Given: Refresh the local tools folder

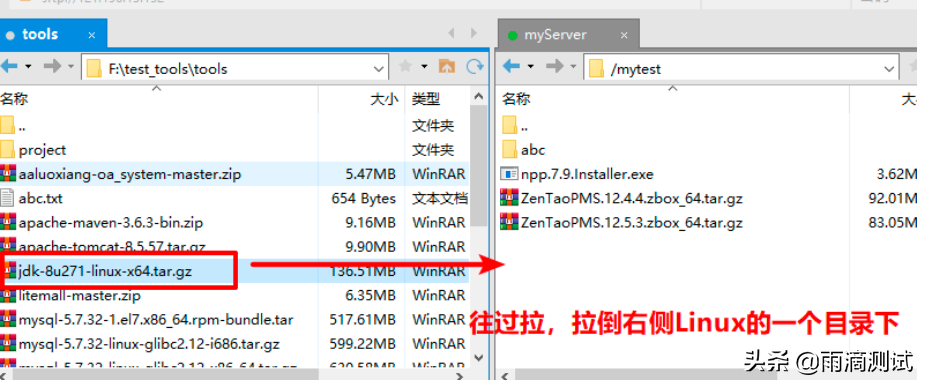Looking at the screenshot, I should pos(475,67).
